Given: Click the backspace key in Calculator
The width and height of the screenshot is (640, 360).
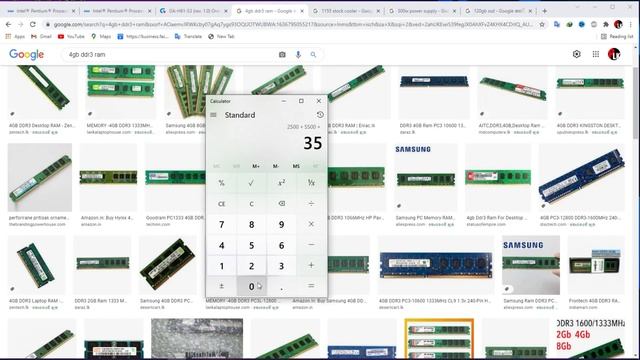Looking at the screenshot, I should [281, 203].
